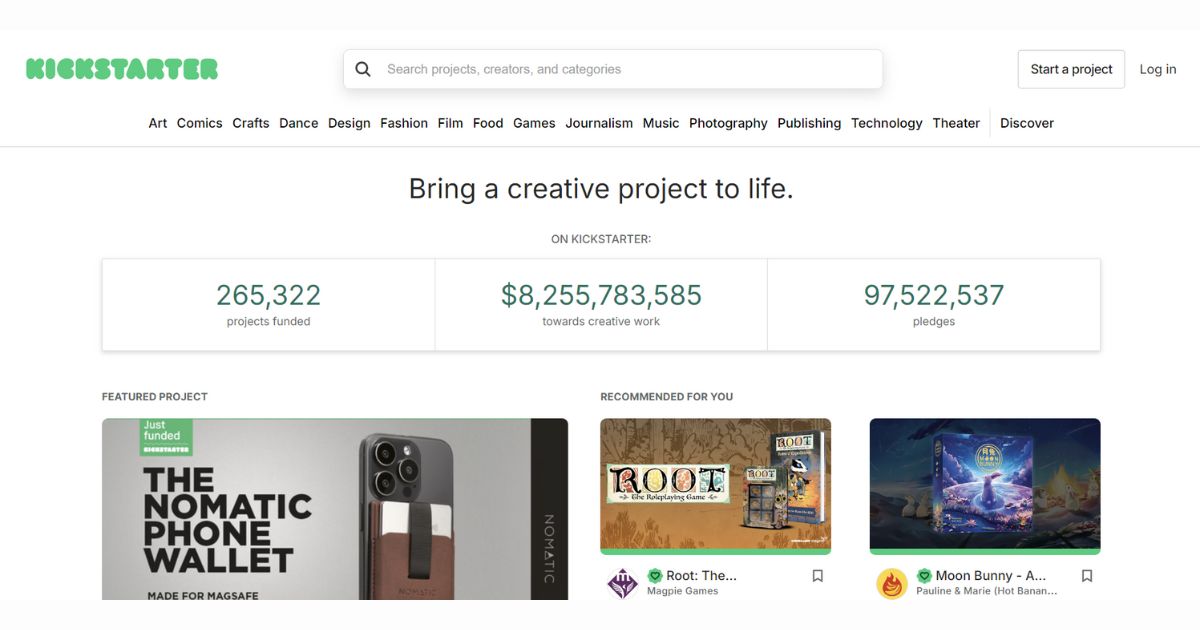Viewport: 1200px width, 630px height.
Task: Browse the Art category
Action: pos(157,122)
